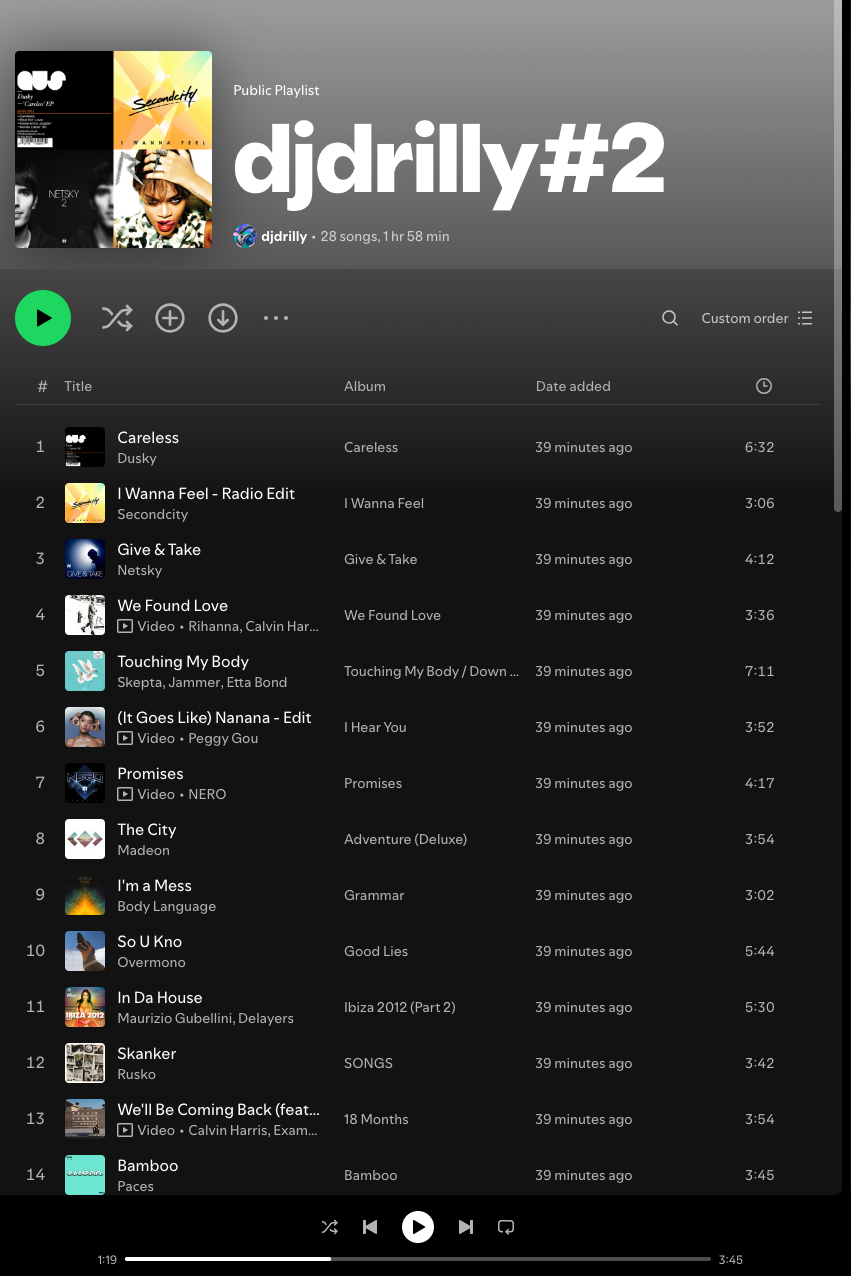Toggle shuffle in the bottom player bar
The height and width of the screenshot is (1276, 851).
329,1227
